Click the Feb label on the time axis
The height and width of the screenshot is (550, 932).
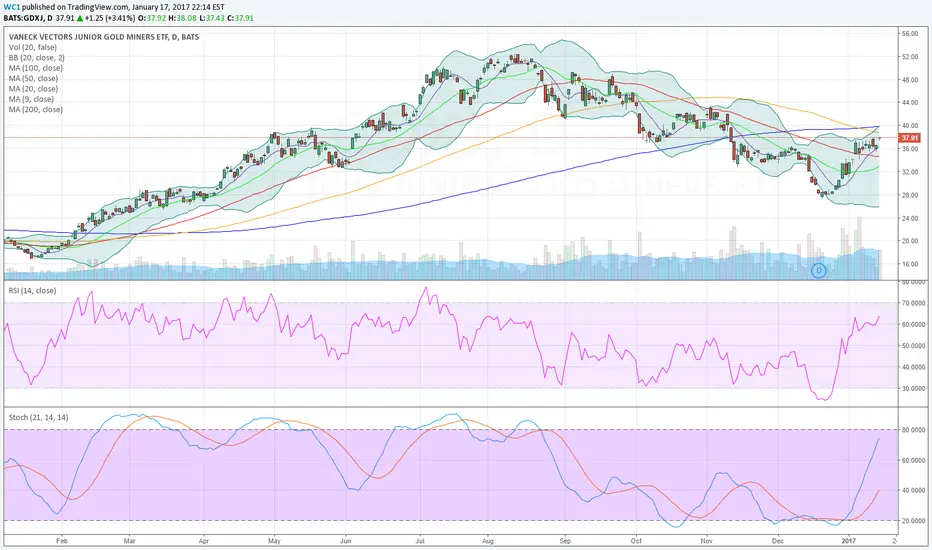(x=62, y=542)
